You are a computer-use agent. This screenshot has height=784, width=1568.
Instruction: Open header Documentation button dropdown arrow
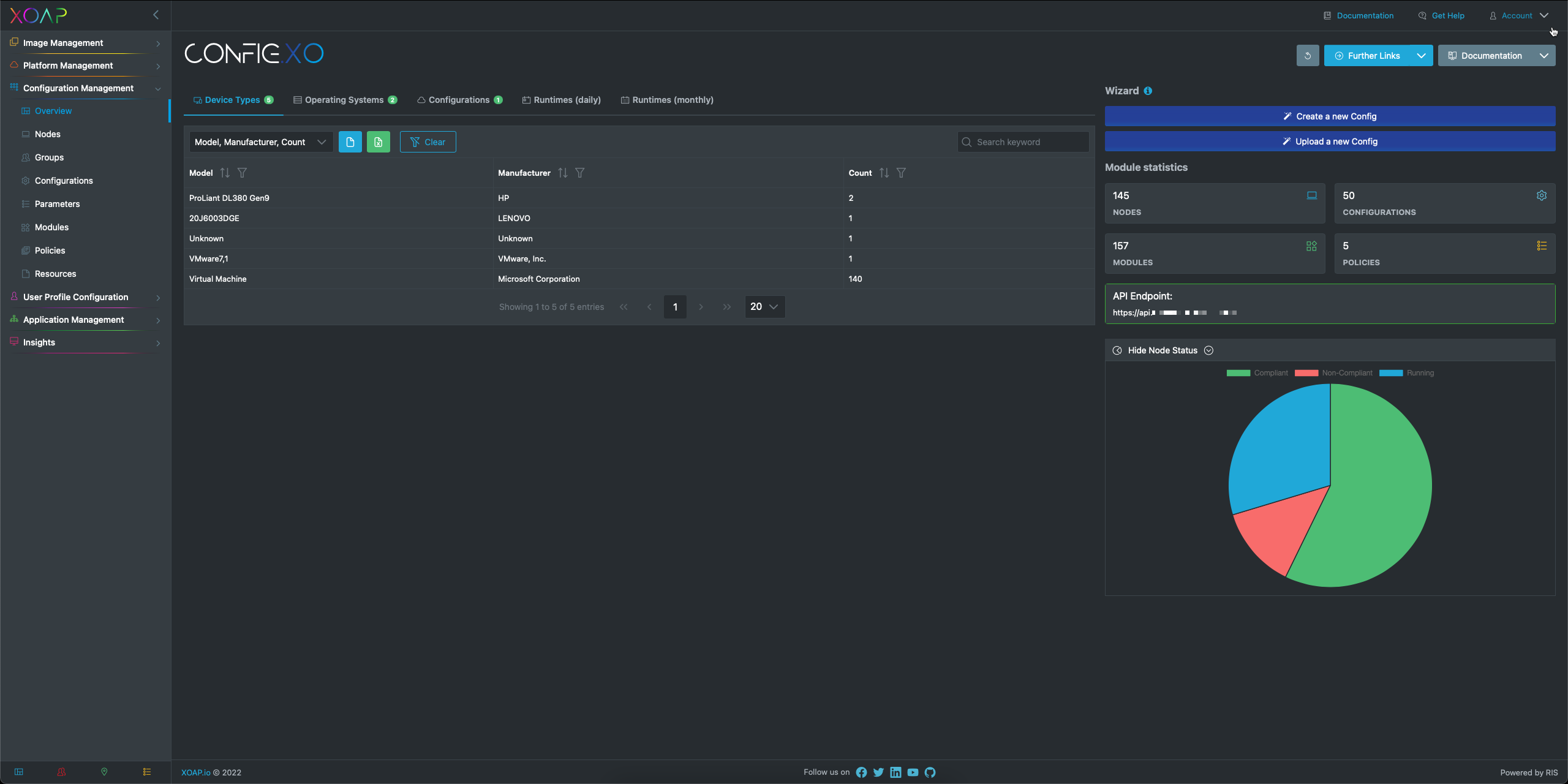coord(1544,56)
